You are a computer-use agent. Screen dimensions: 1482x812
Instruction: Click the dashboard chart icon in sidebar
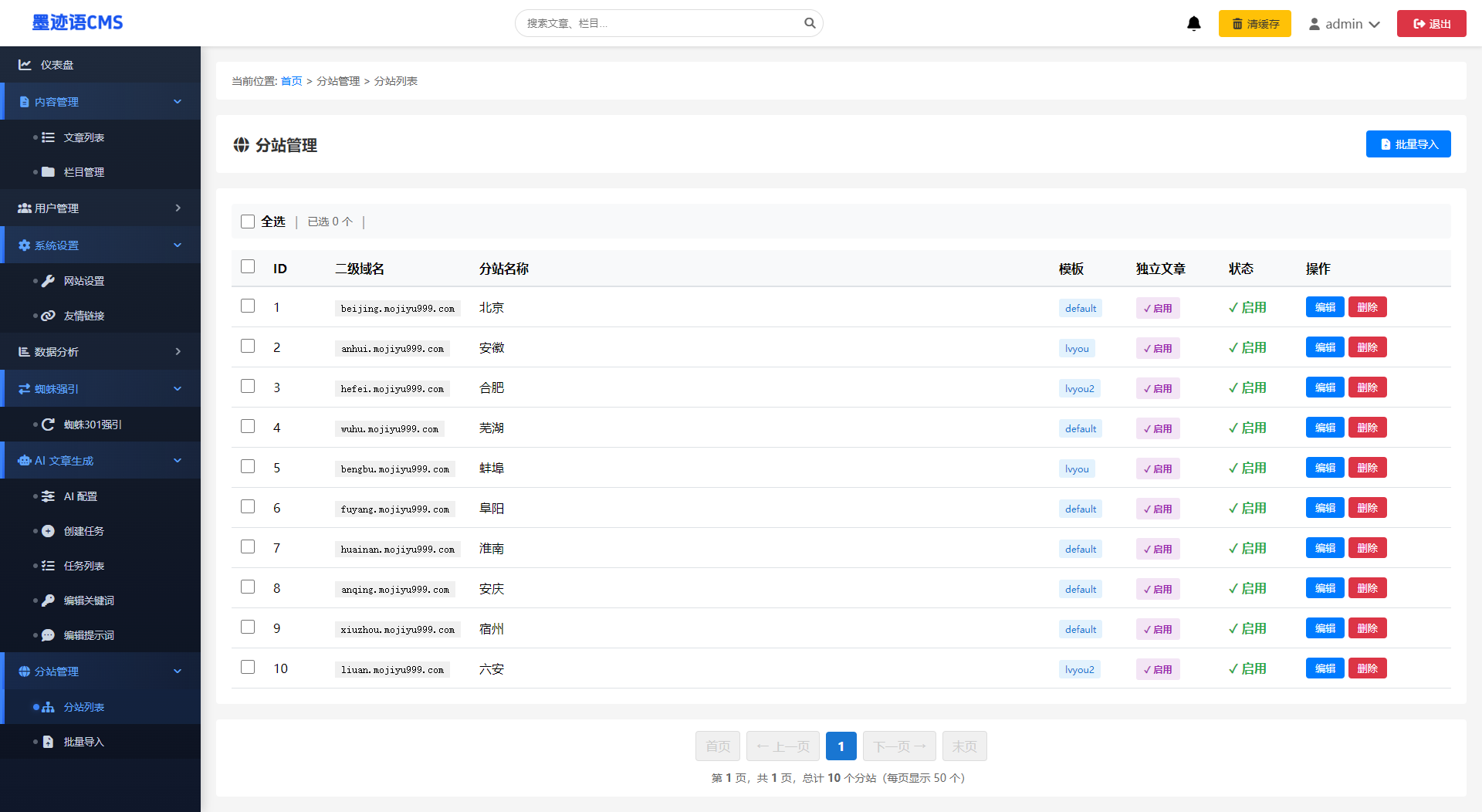[25, 65]
